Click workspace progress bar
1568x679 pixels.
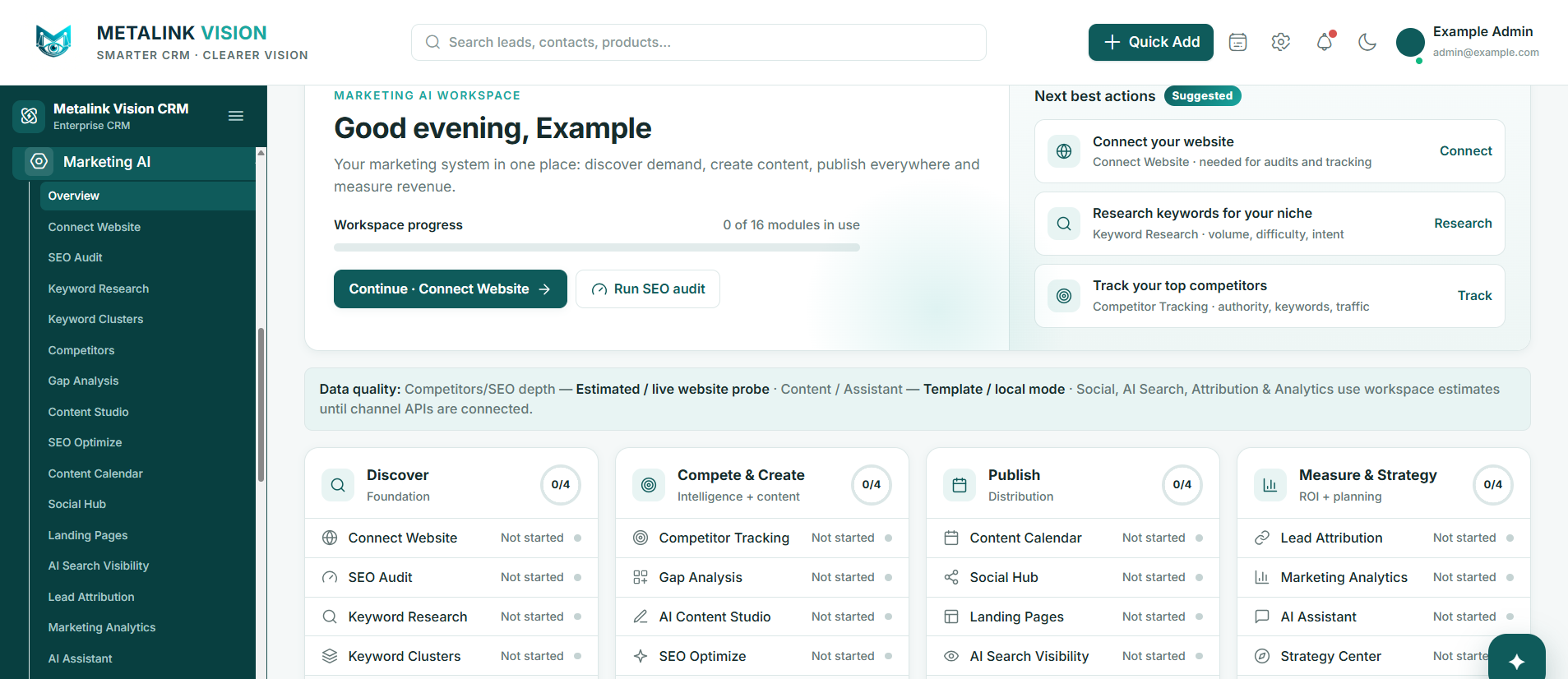tap(597, 247)
